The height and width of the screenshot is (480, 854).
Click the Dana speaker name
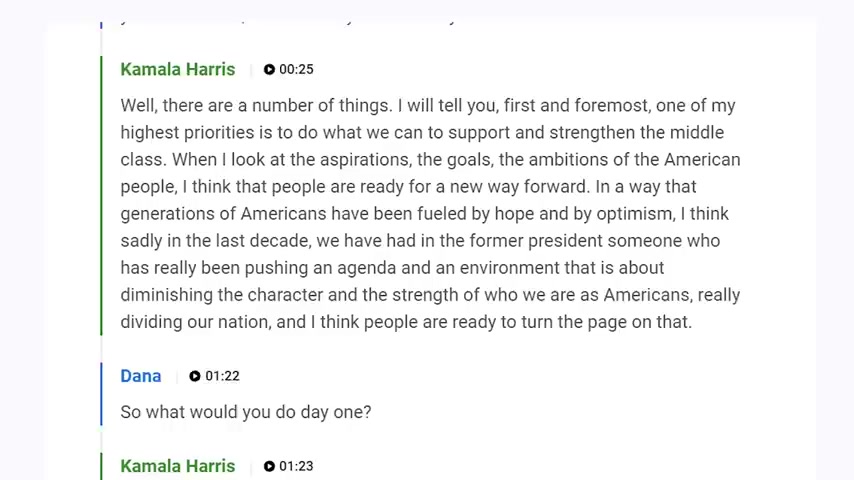(x=141, y=376)
